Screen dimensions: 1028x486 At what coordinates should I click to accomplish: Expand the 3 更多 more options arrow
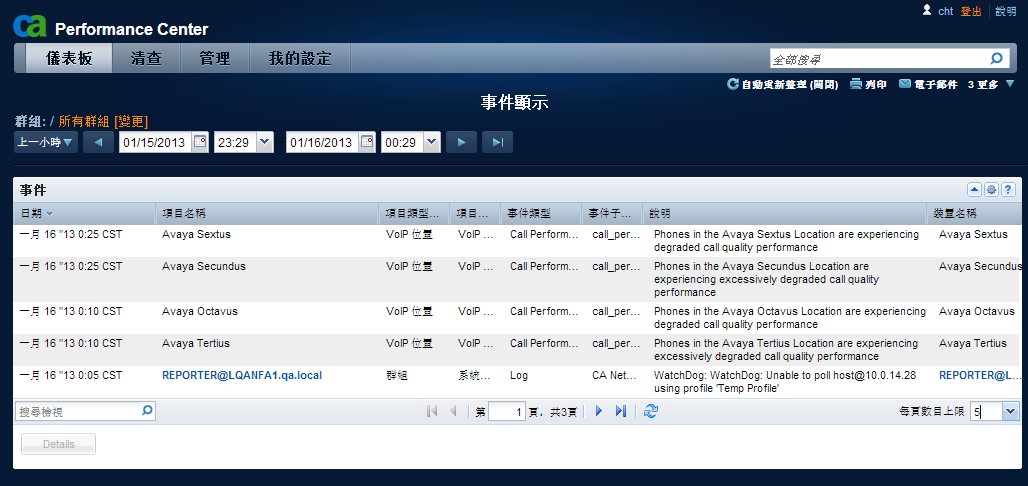point(1010,83)
